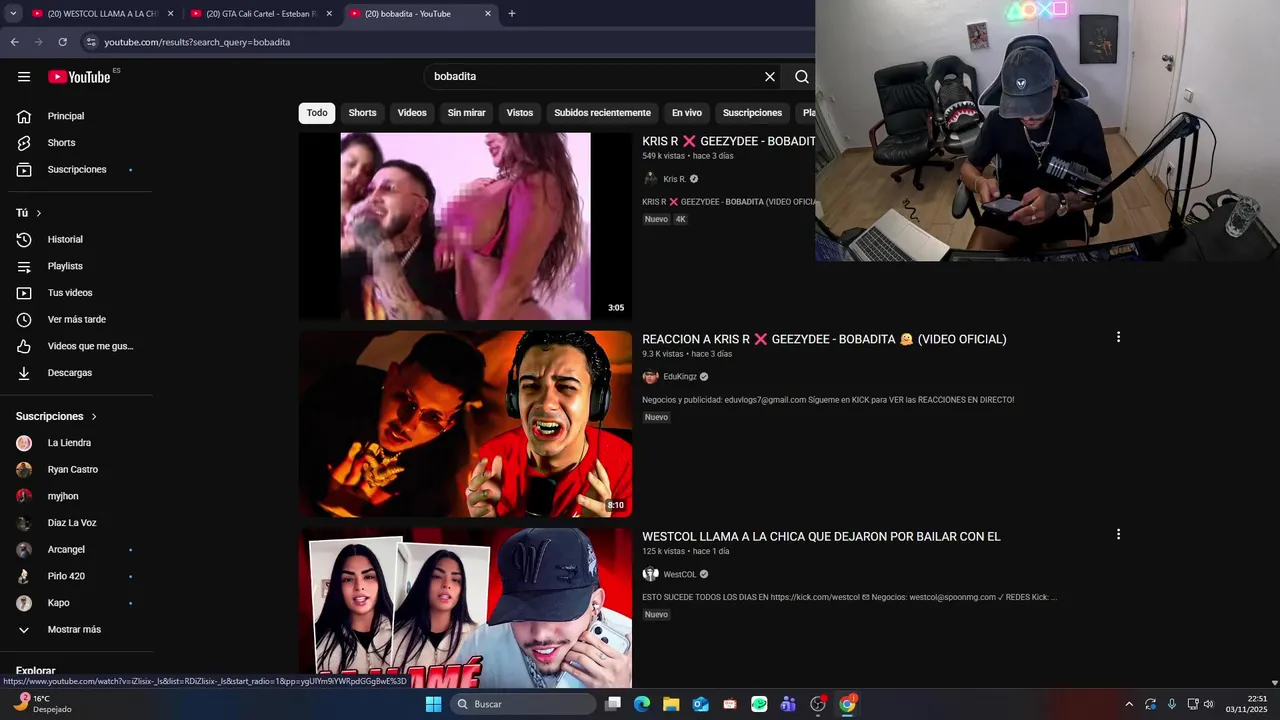Open the browser tab search dropdown

(x=13, y=14)
